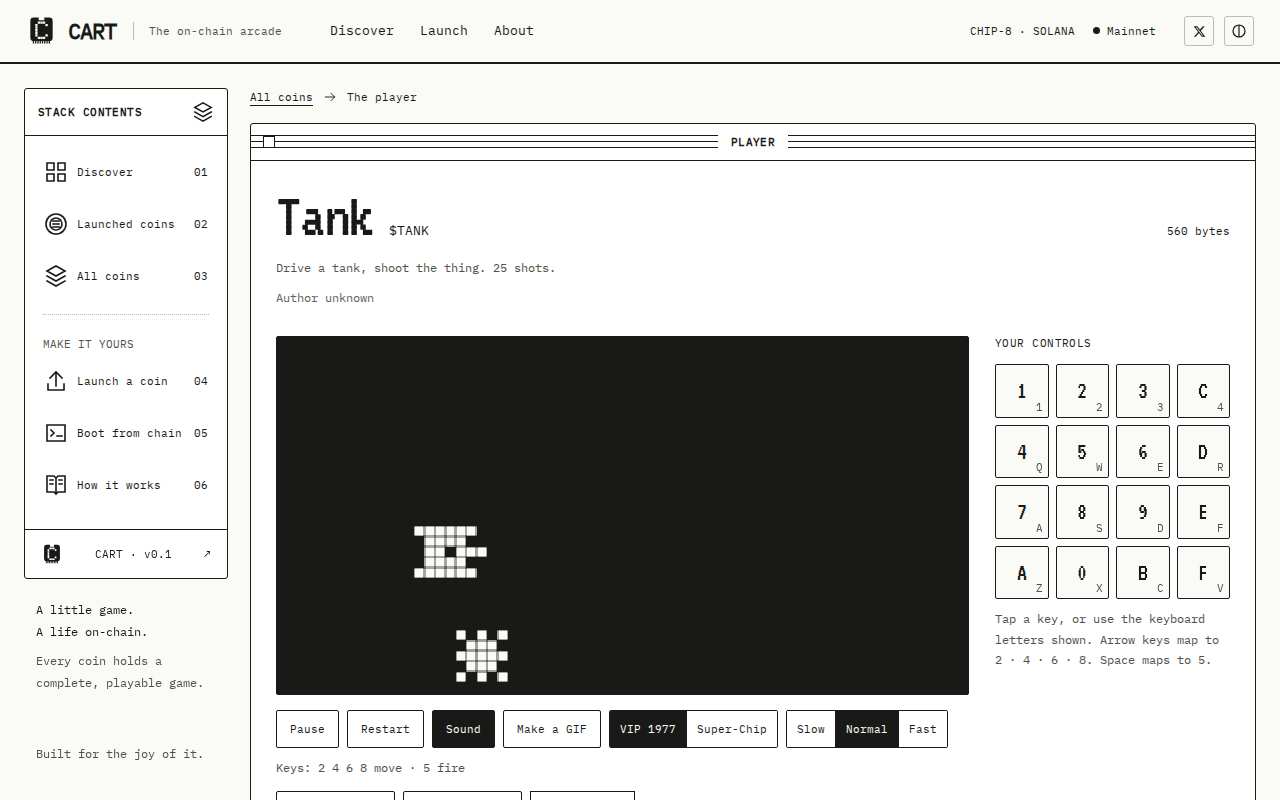Image resolution: width=1280 pixels, height=800 pixels.
Task: Click the Tank game screen canvas
Action: [622, 515]
